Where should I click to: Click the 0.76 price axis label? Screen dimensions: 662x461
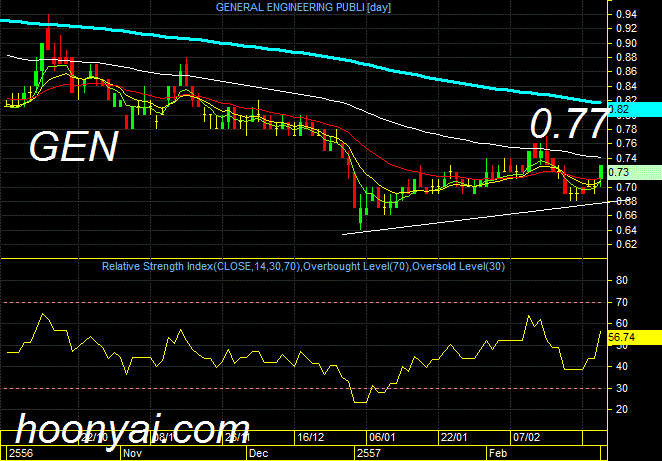click(x=626, y=144)
